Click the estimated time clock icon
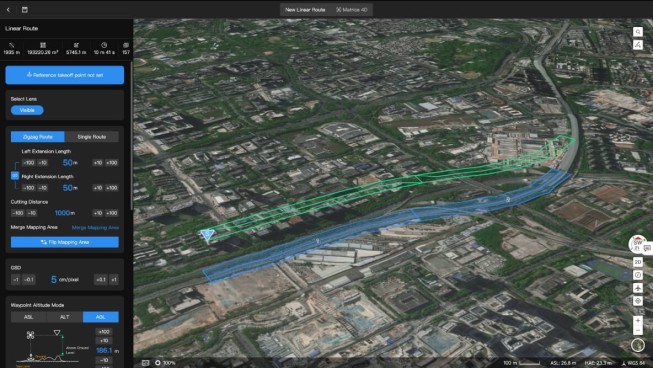The height and width of the screenshot is (368, 653). pyautogui.click(x=104, y=45)
